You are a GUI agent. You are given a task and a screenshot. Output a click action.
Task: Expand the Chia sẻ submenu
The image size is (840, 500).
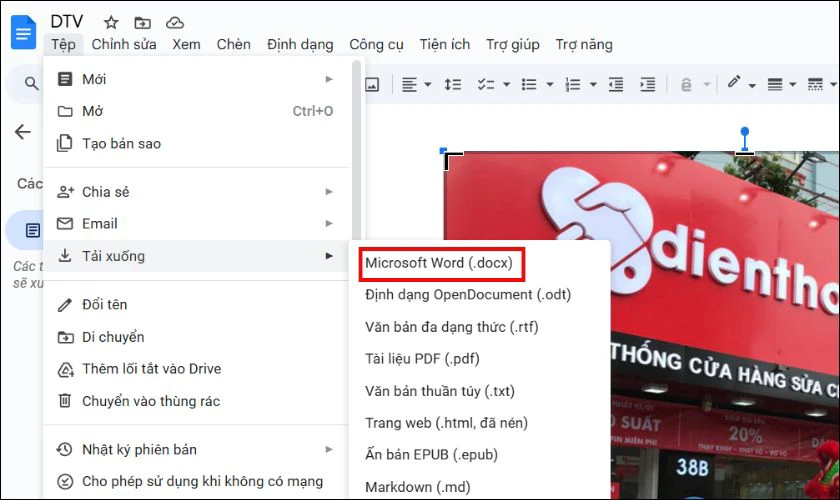197,192
